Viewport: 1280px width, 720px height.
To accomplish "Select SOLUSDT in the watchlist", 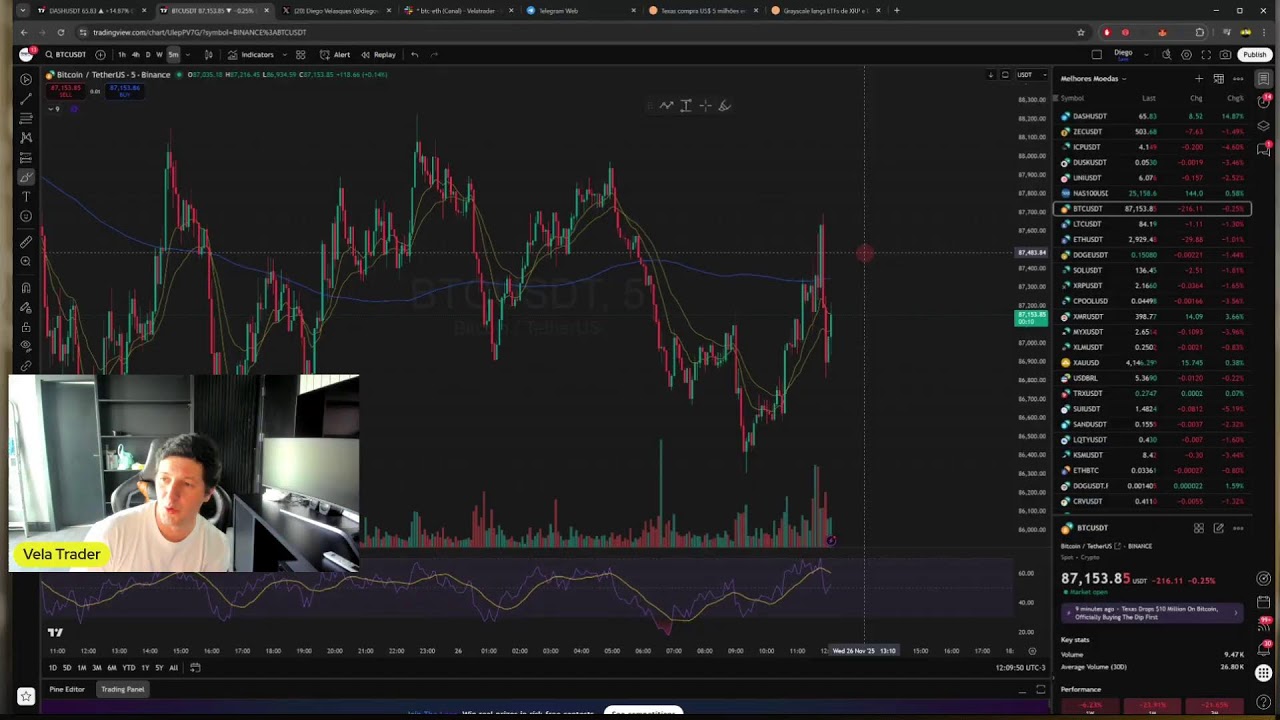I will [x=1152, y=270].
